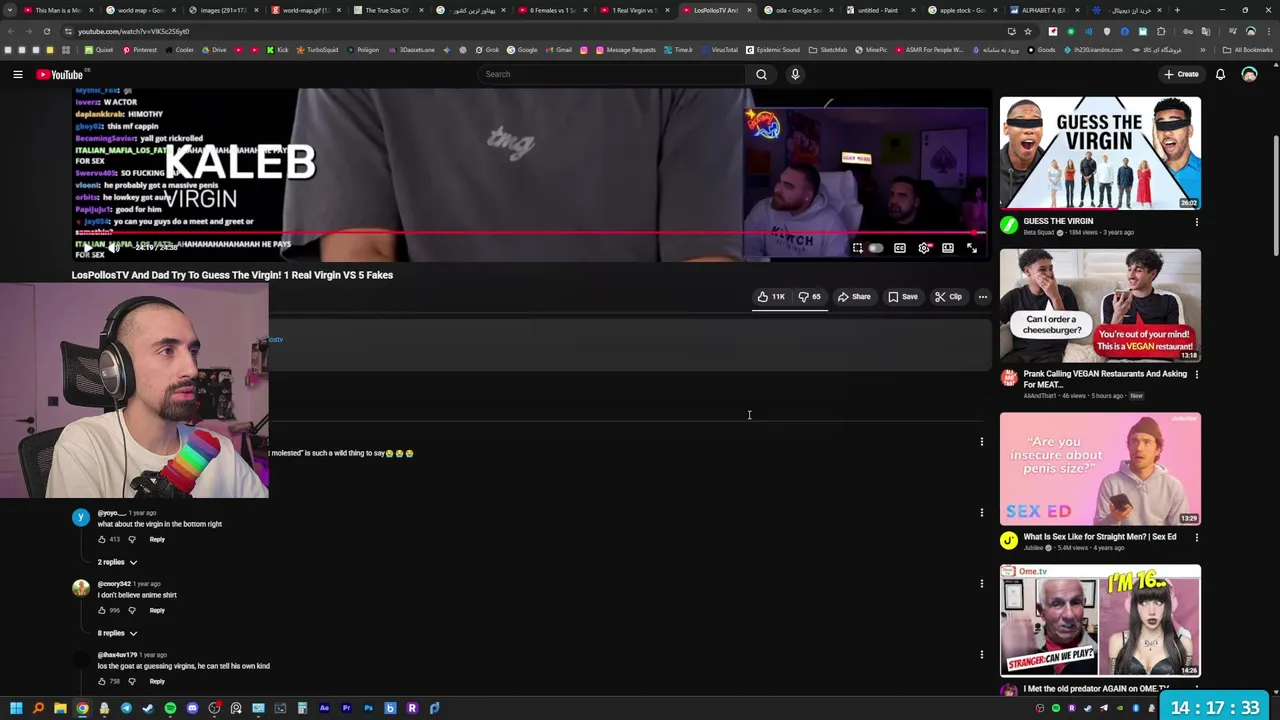
Task: Reply to 'what about the virgin' comment
Action: coord(157,540)
